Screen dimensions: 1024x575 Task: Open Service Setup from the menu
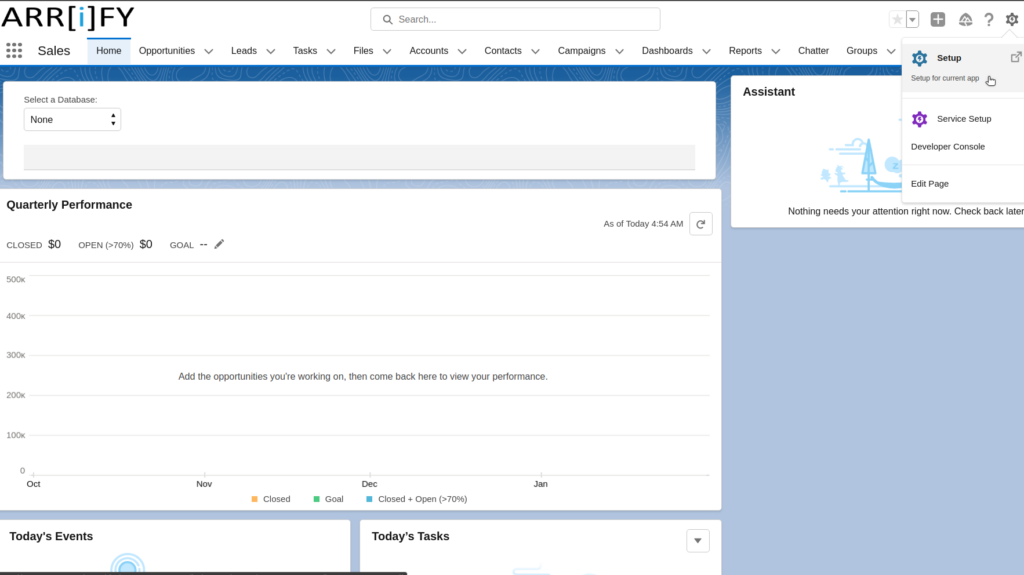963,119
